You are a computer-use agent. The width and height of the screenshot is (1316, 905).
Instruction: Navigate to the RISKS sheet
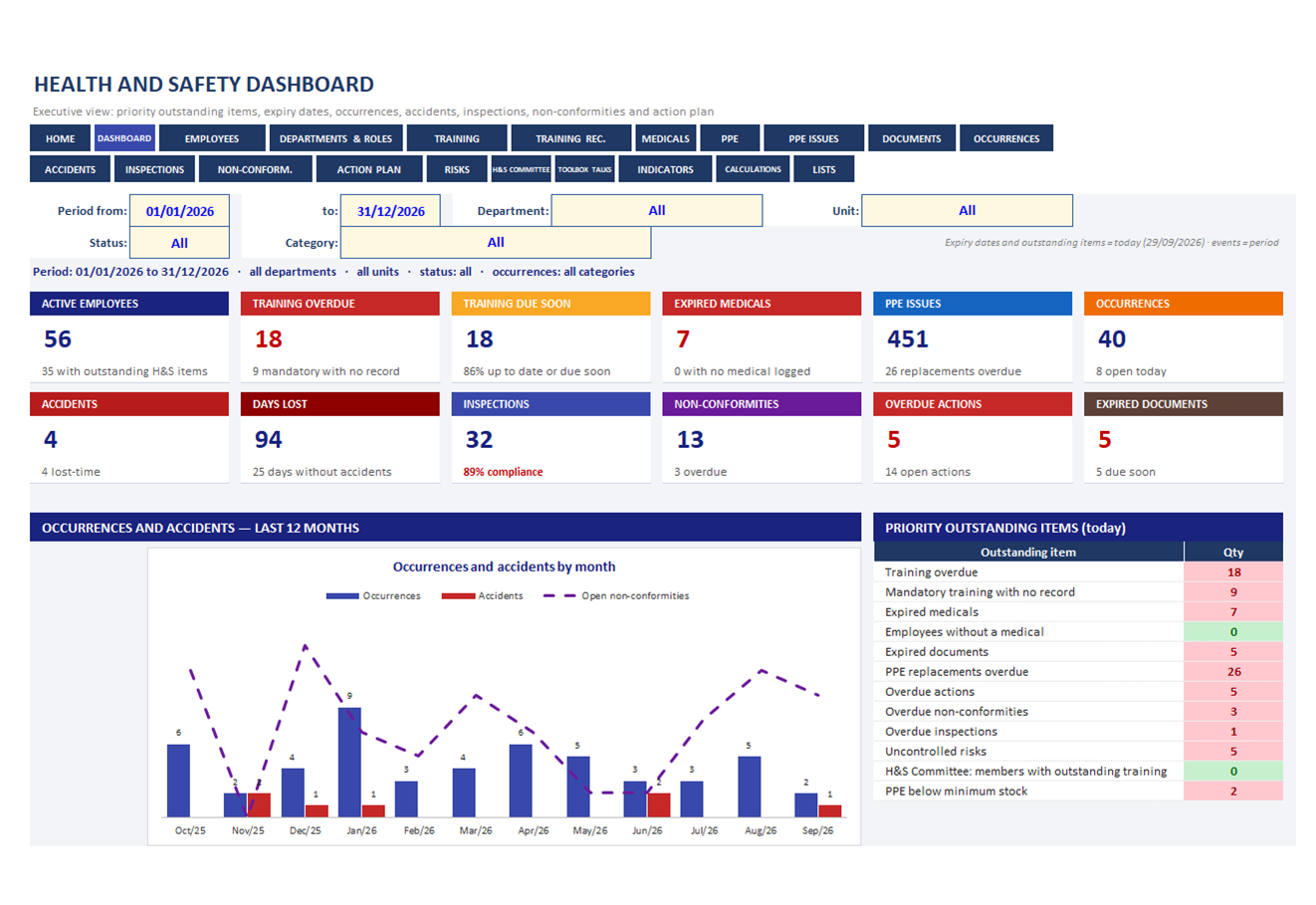tap(457, 169)
